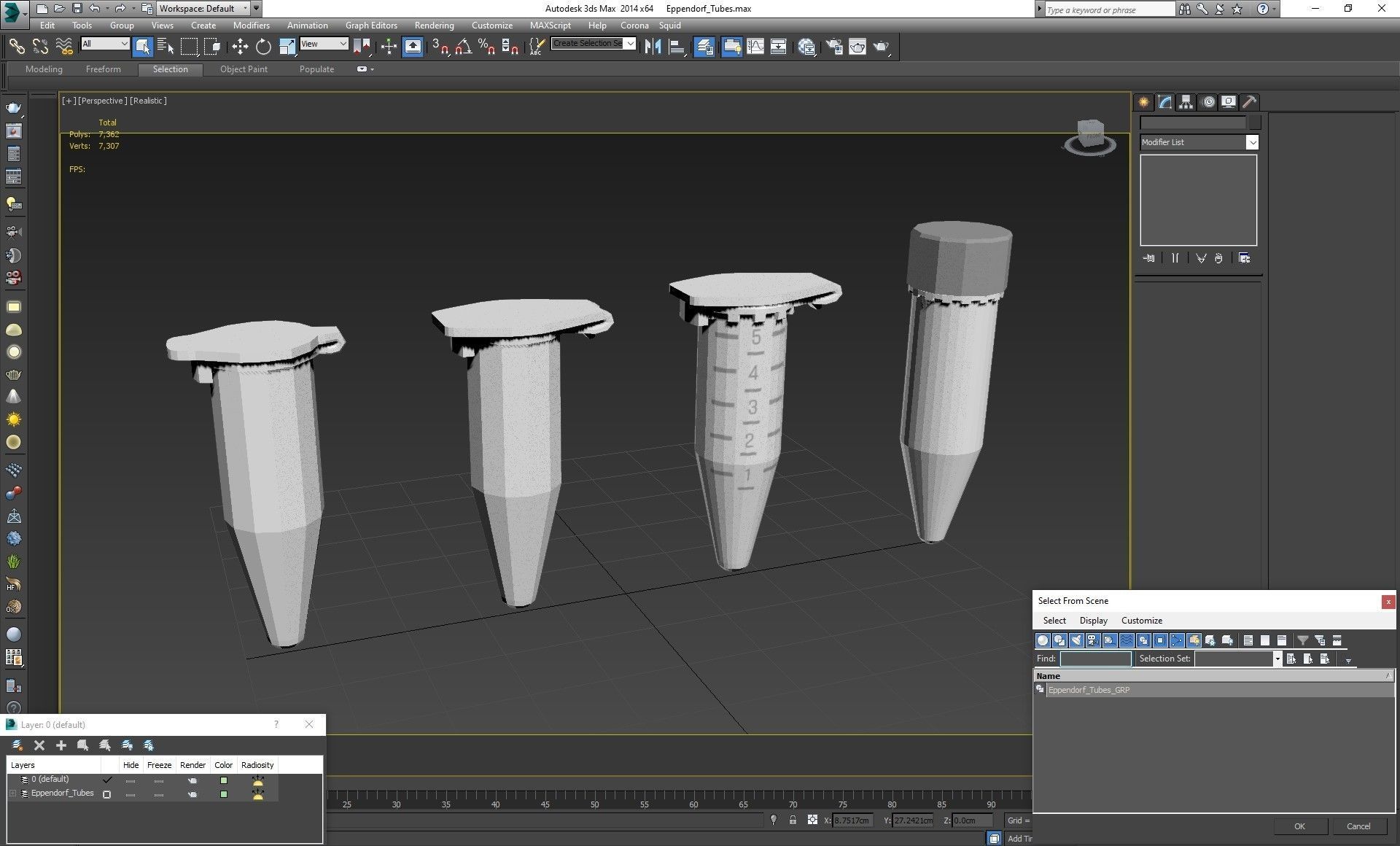Toggle Display Geometry filter in Select From Scene
The image size is (1400, 846).
click(1043, 640)
